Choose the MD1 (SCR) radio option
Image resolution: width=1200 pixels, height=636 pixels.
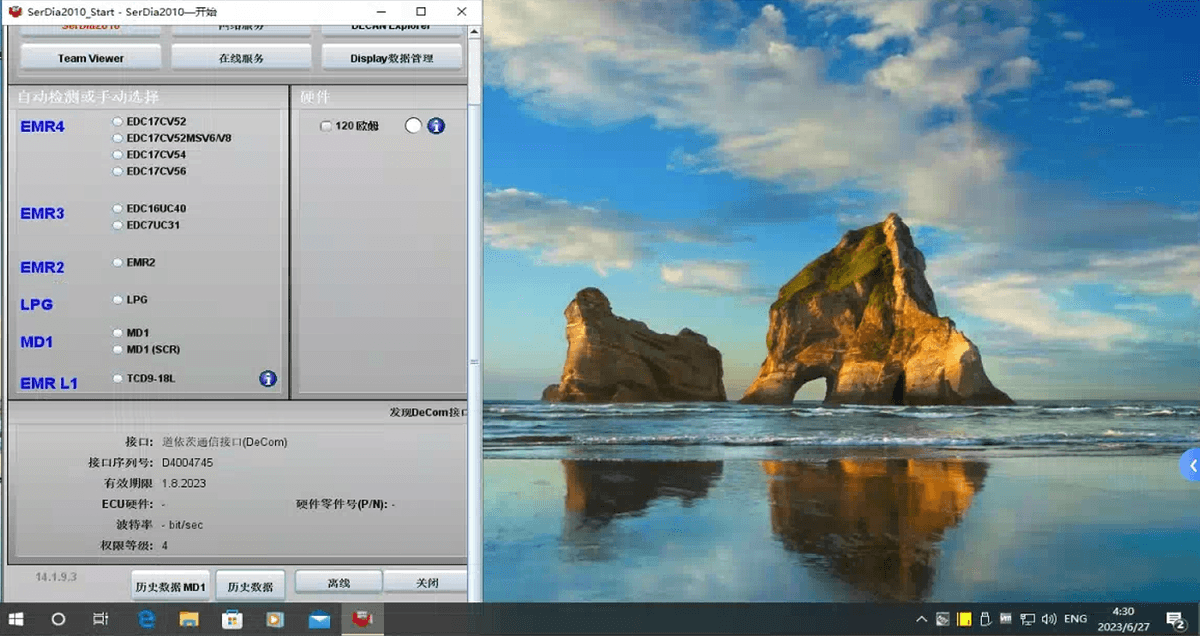(x=118, y=349)
